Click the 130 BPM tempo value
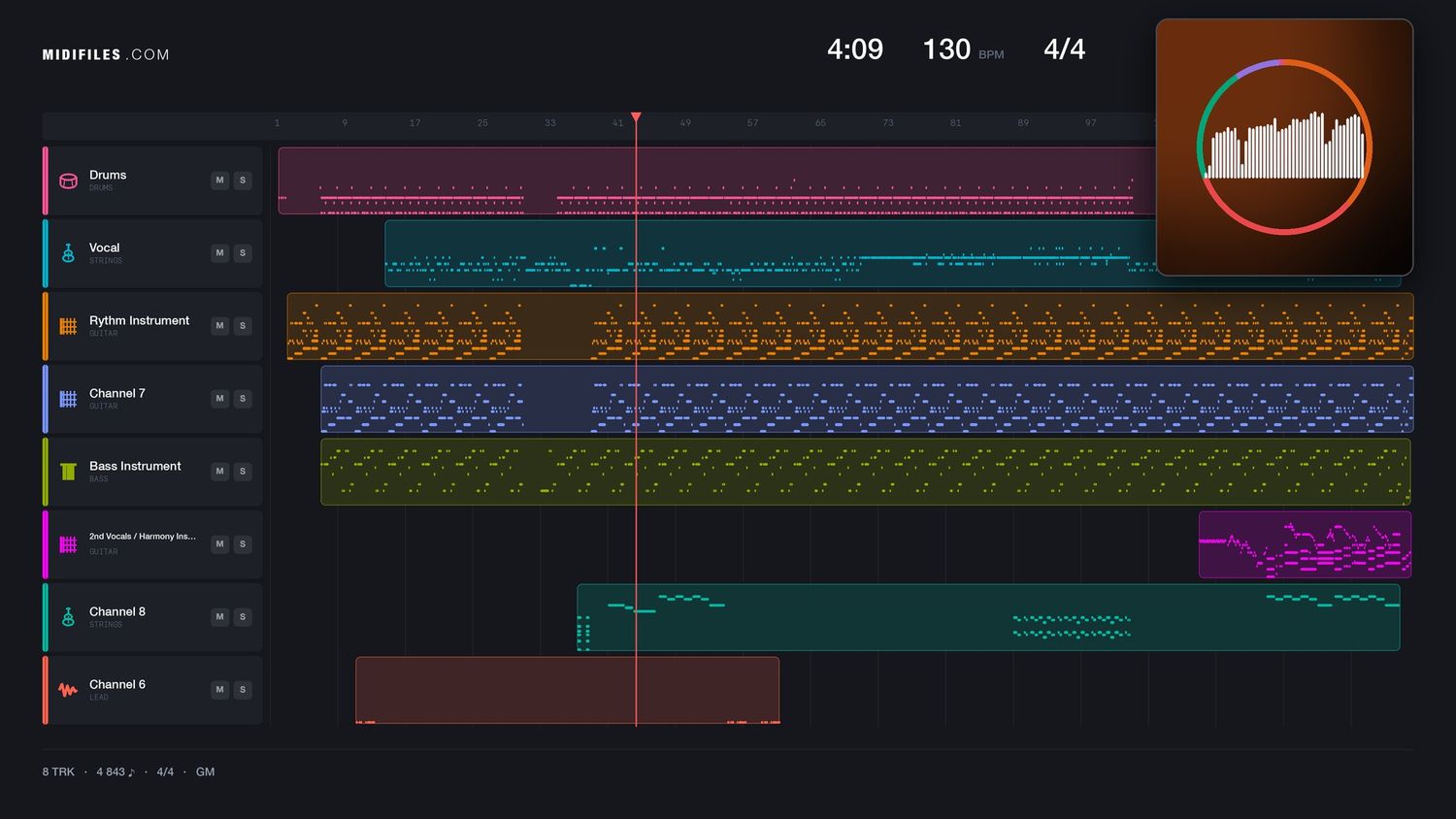The image size is (1456, 819). 946,49
